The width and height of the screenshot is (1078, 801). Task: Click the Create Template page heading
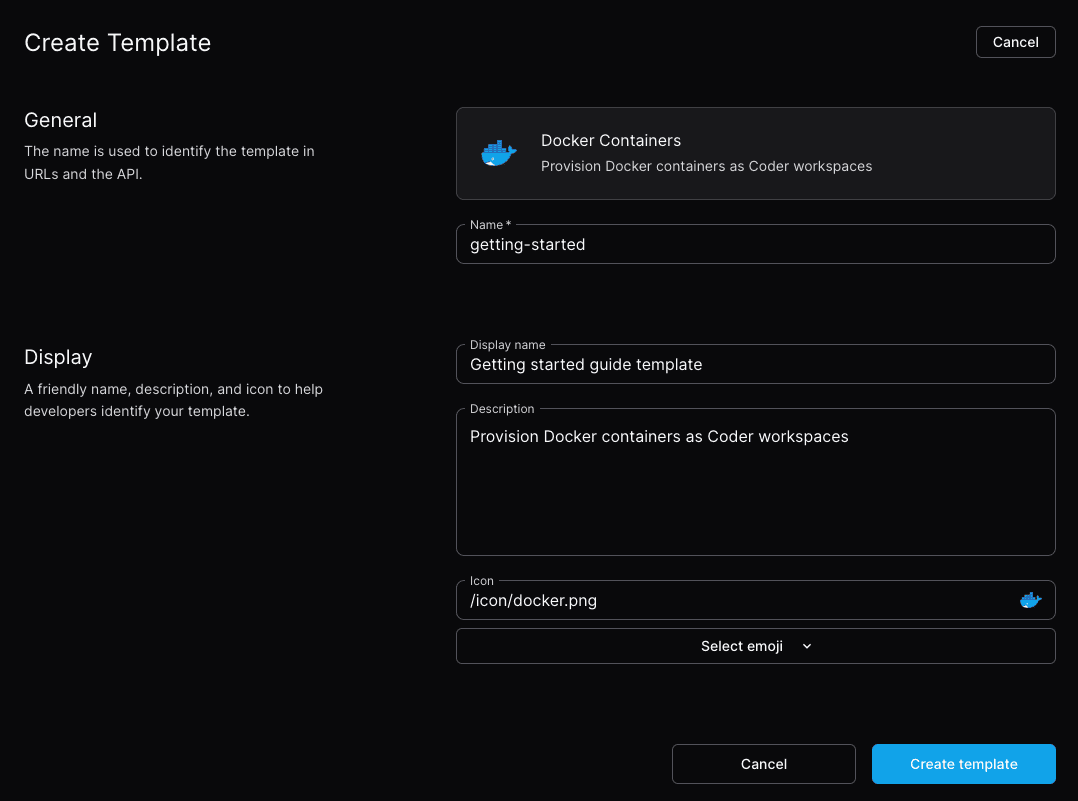[x=118, y=43]
